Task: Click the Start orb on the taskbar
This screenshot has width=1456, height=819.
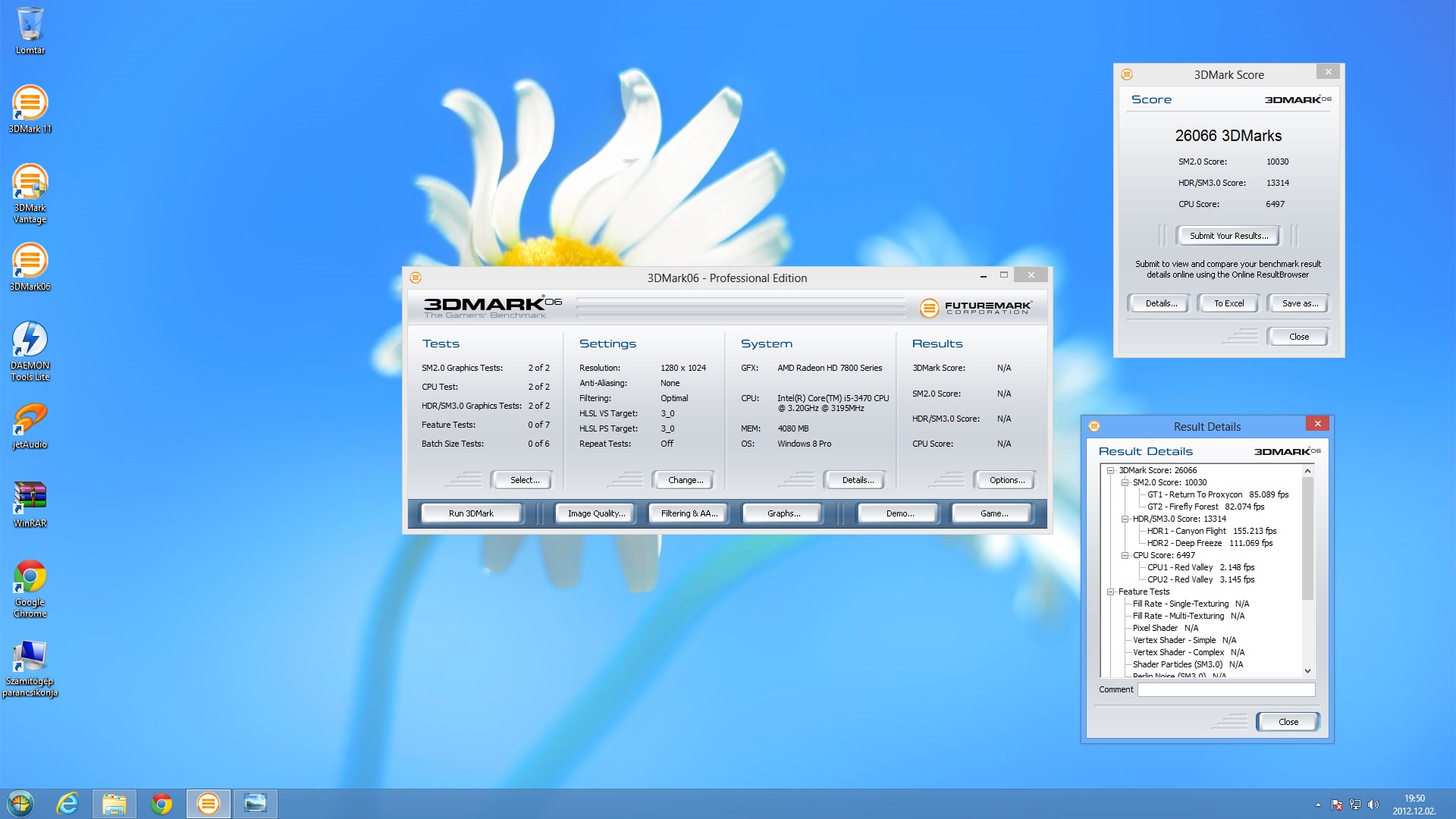Action: click(x=20, y=804)
